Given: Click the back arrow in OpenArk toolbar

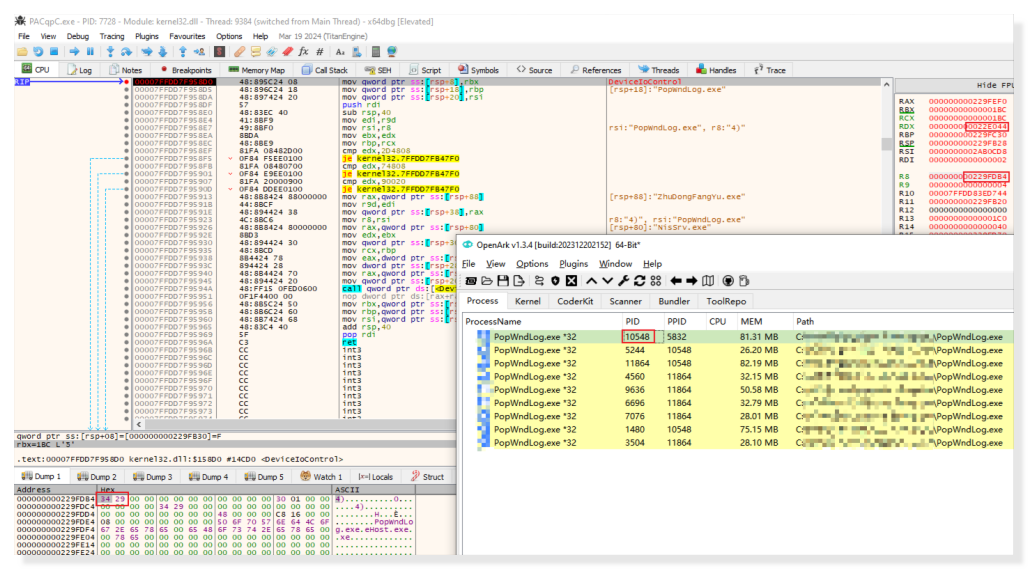Looking at the screenshot, I should 677,281.
